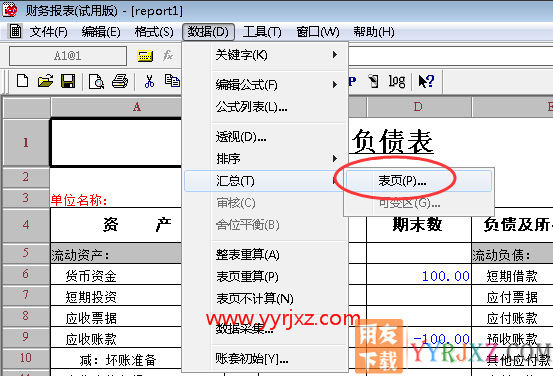Select row 6 header

pyautogui.click(x=26, y=274)
